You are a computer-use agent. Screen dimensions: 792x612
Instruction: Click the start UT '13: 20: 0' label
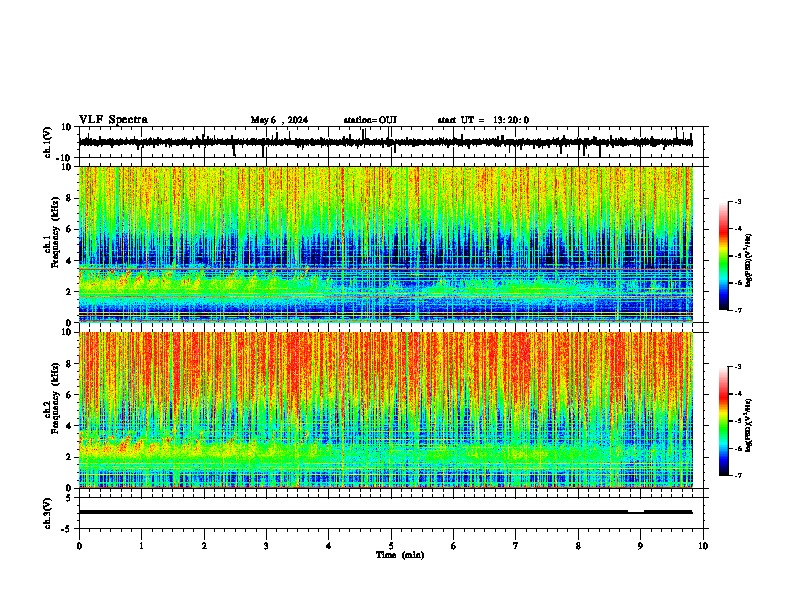coord(511,120)
